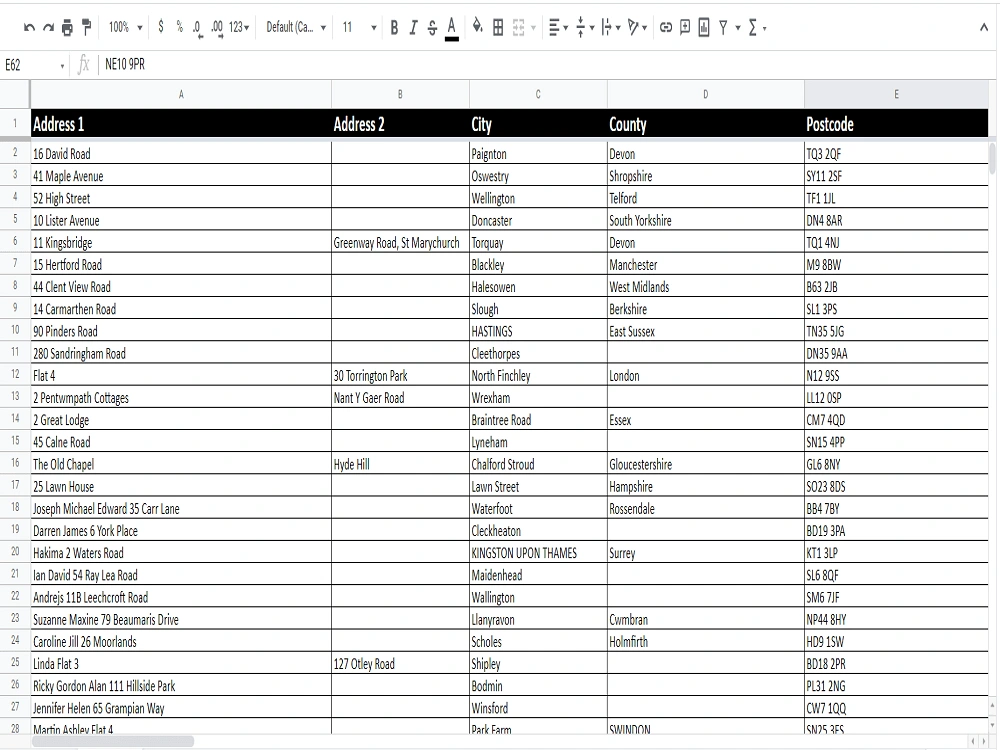Format as percent
This screenshot has height=750, width=1000.
point(179,27)
